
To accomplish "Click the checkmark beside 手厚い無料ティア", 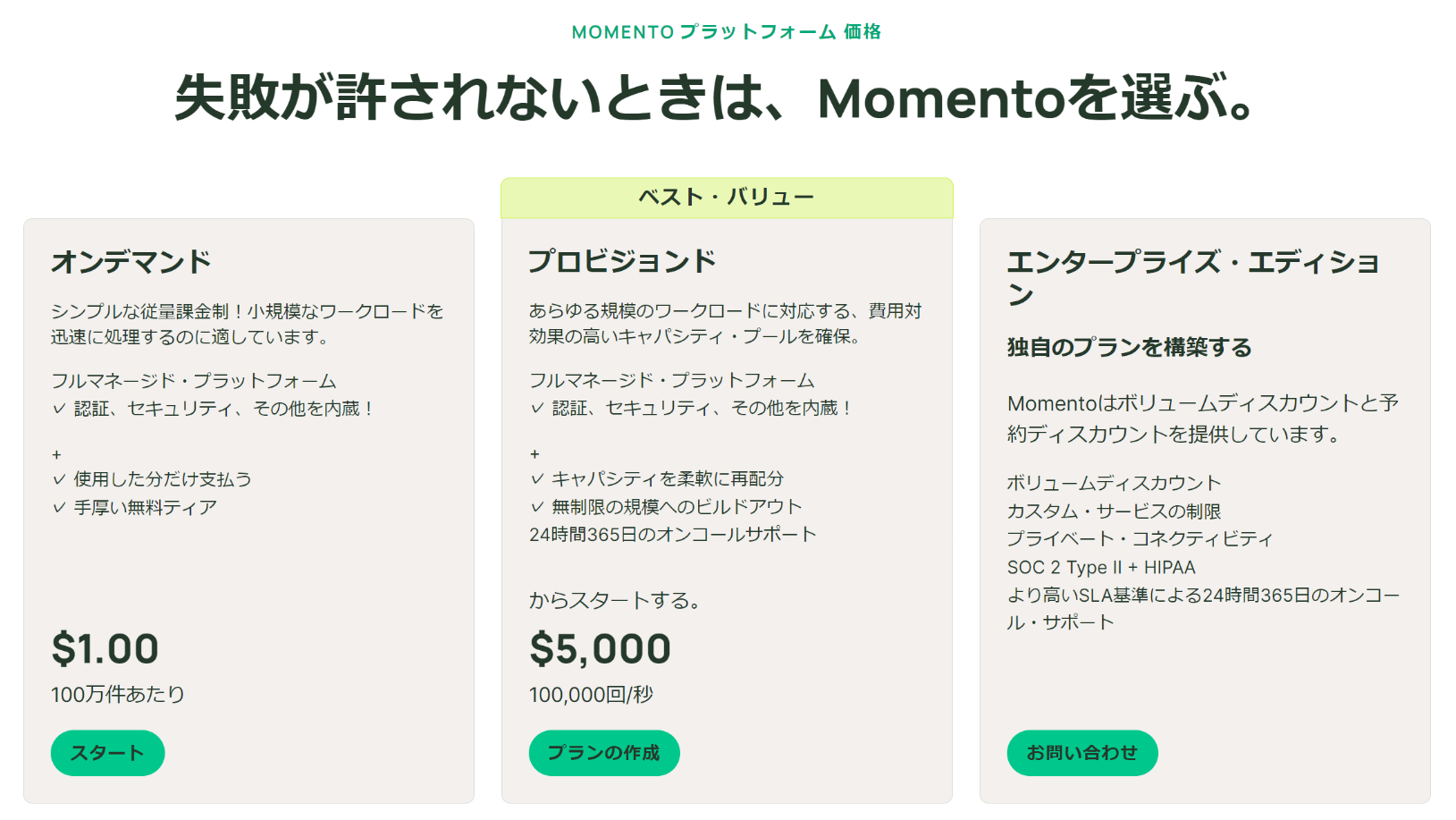I will click(59, 507).
